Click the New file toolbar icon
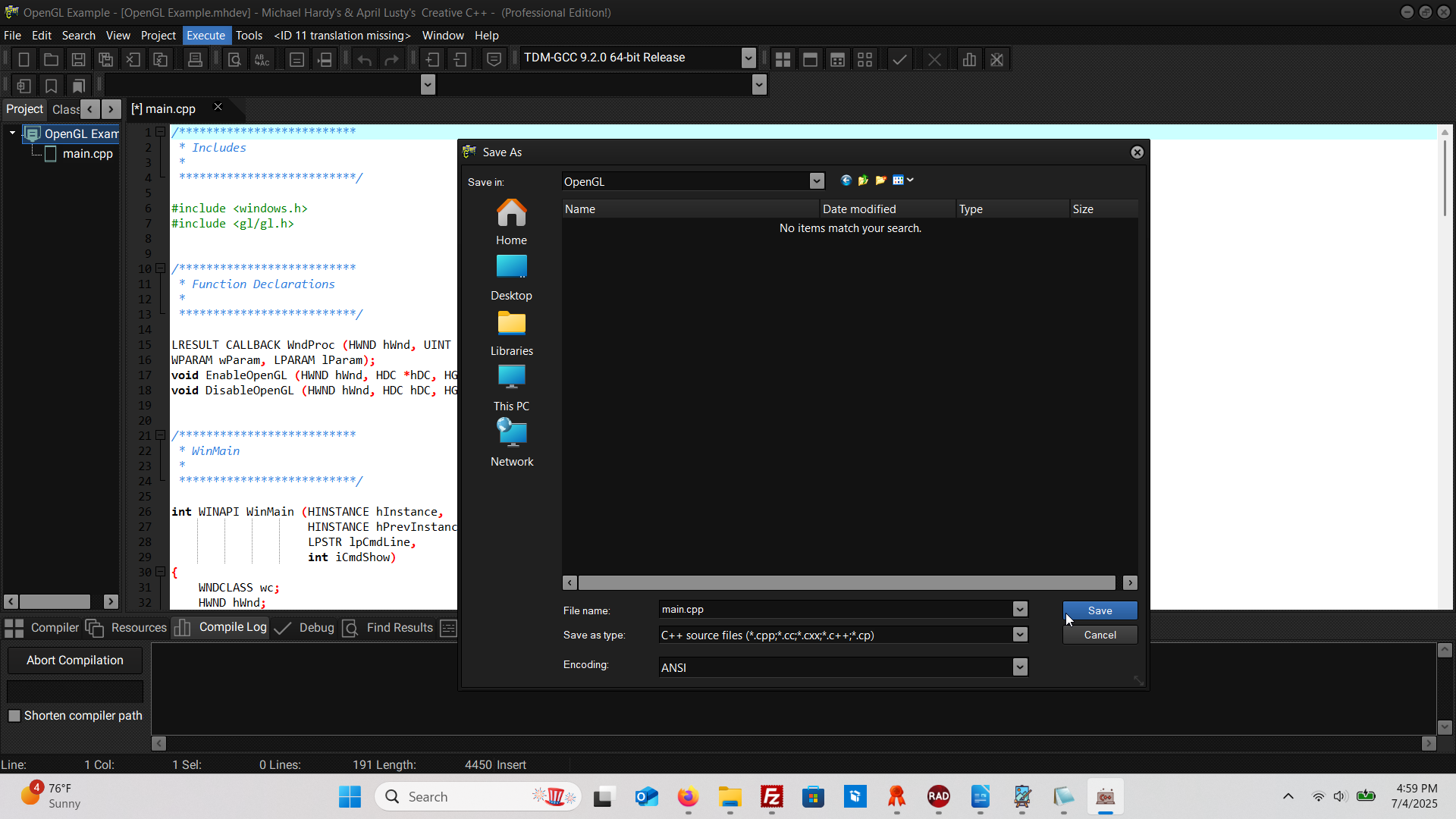This screenshot has height=819, width=1456. [24, 59]
